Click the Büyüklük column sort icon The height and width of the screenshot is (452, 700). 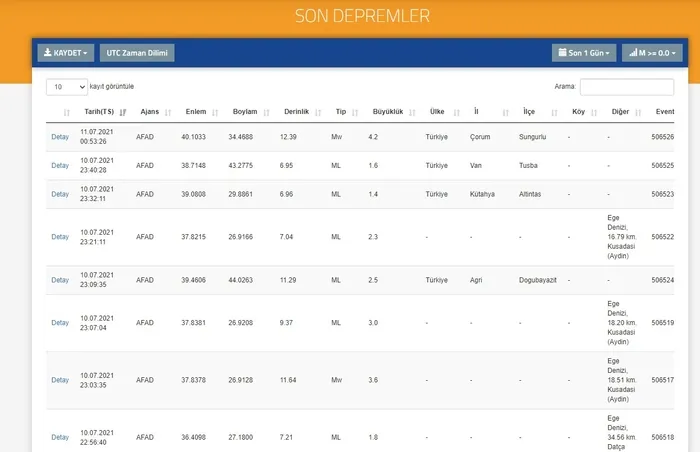(411, 112)
